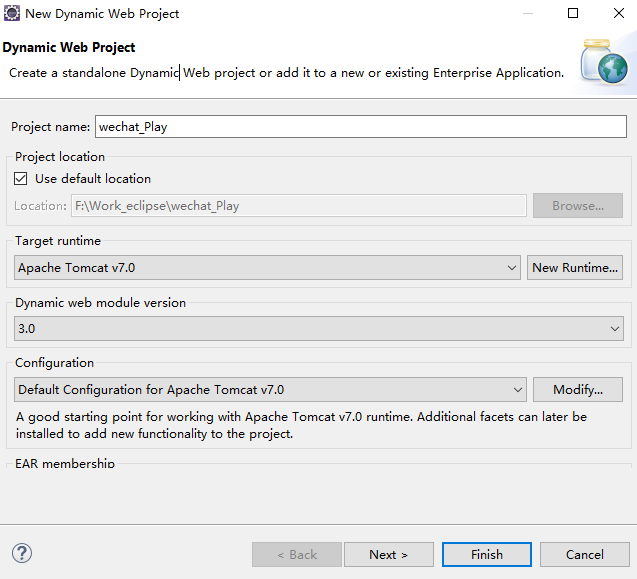Maximize the New Dynamic Web Project window
Viewport: 637px width, 579px height.
point(573,13)
